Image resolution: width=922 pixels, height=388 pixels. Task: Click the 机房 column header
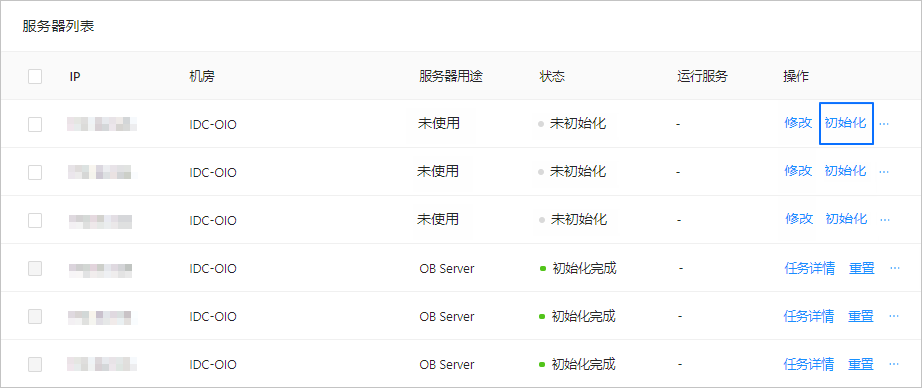click(202, 76)
